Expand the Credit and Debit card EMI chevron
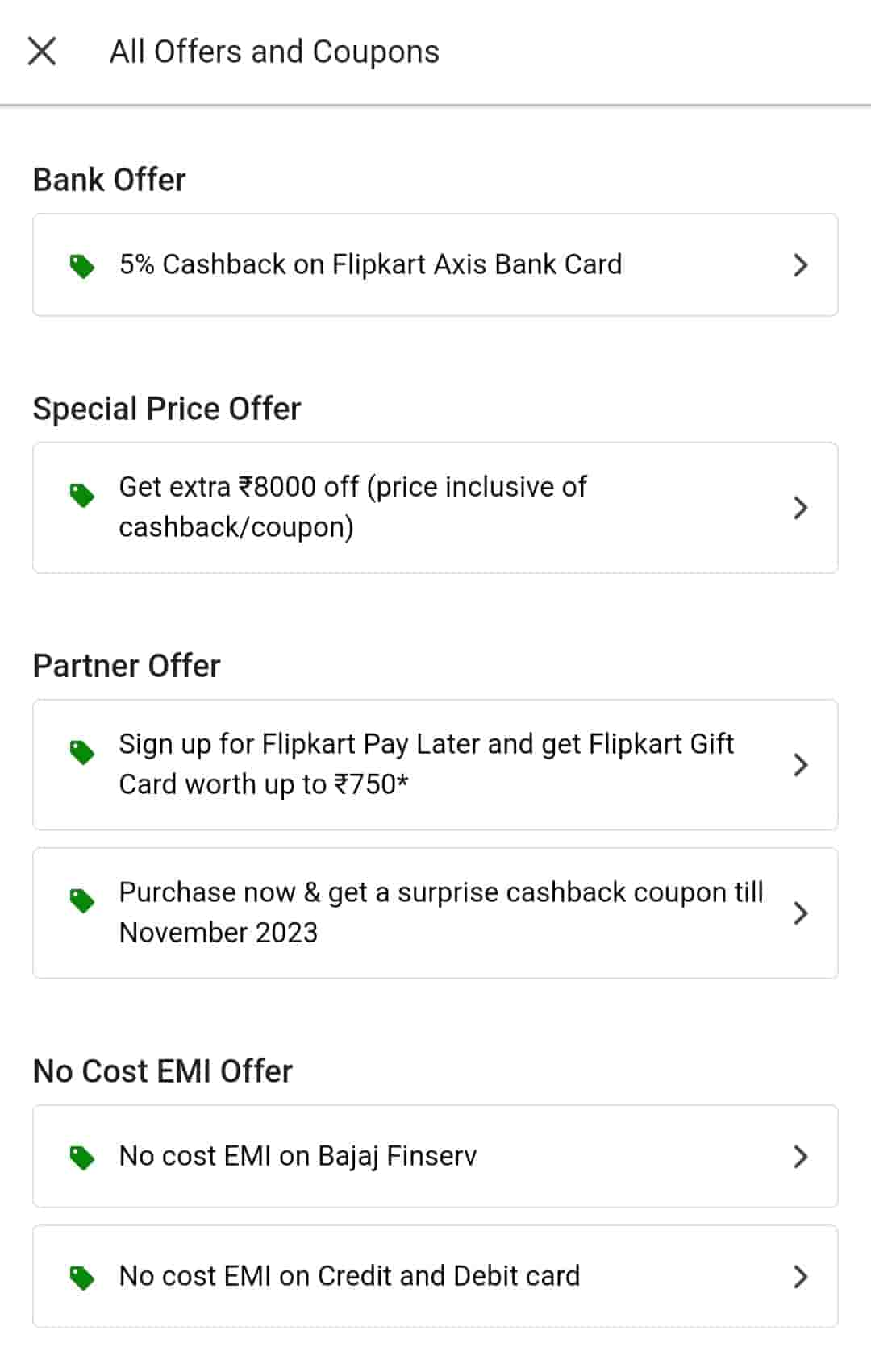Viewport: 871px width, 1372px height. [x=800, y=1277]
